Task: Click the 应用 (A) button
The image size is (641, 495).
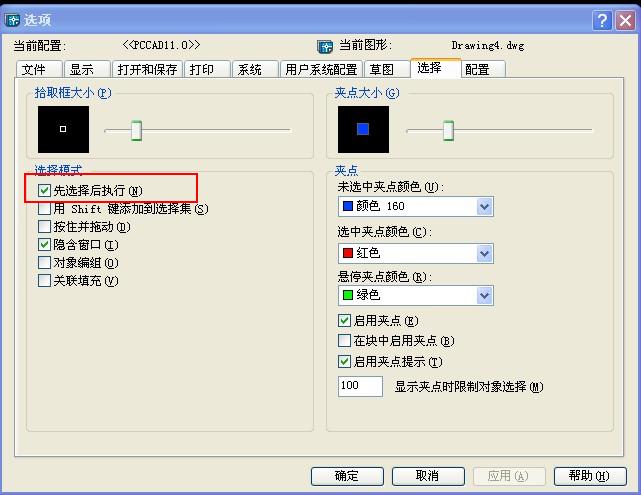Action: pos(509,476)
